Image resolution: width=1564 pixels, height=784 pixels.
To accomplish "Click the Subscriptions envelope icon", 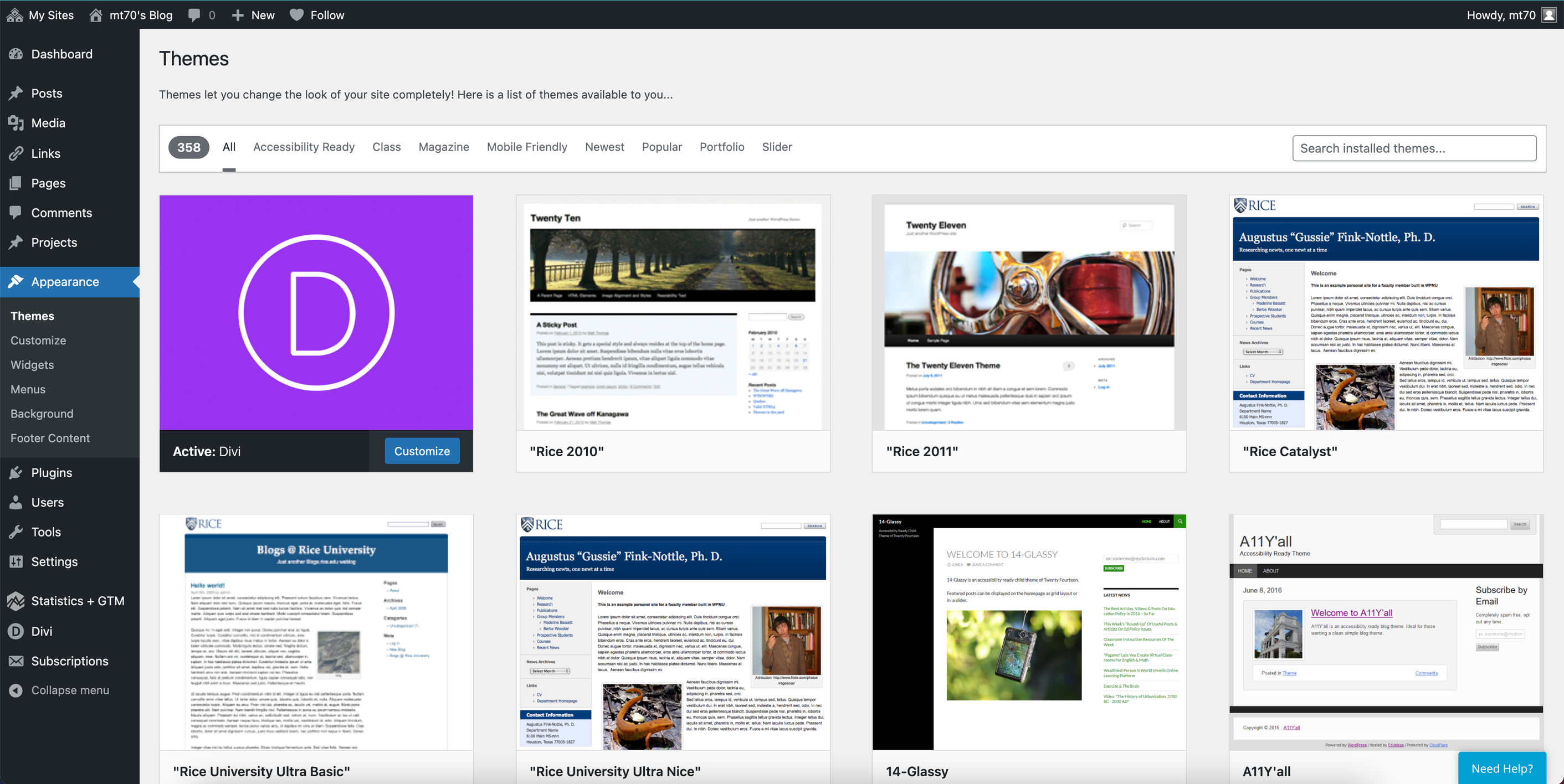I will point(16,662).
